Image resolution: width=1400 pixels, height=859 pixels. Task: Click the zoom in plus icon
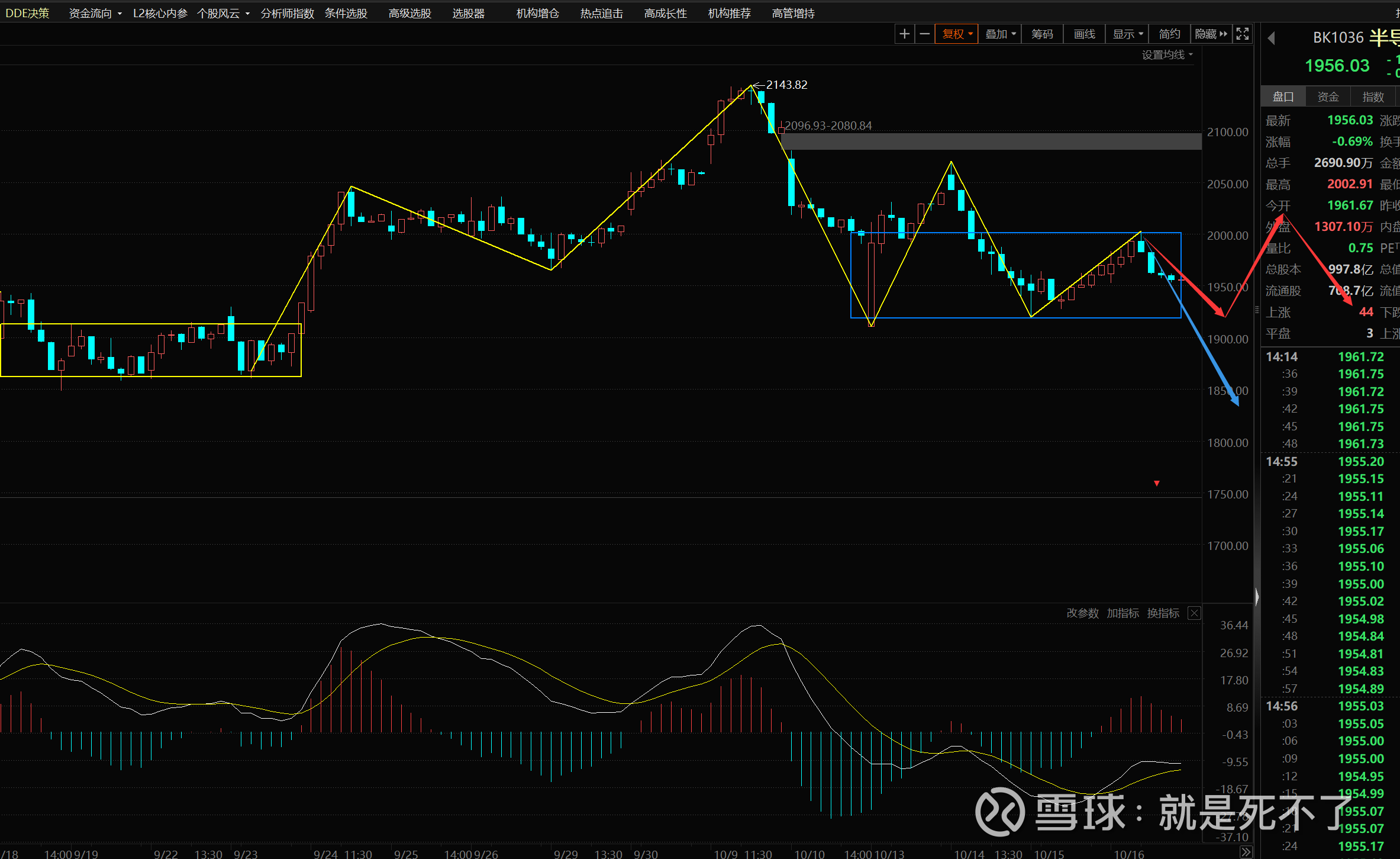[904, 34]
